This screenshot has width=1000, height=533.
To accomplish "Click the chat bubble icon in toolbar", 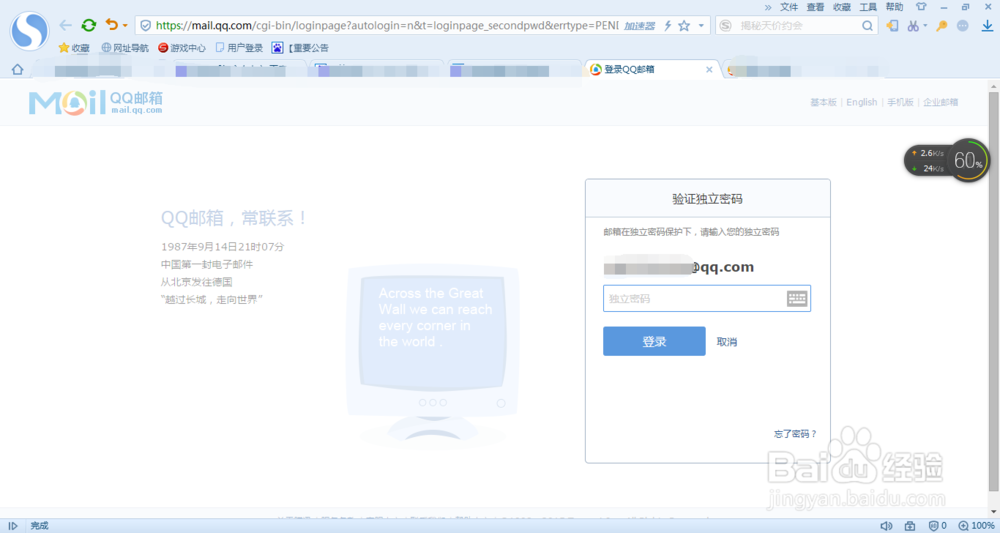I will click(963, 26).
